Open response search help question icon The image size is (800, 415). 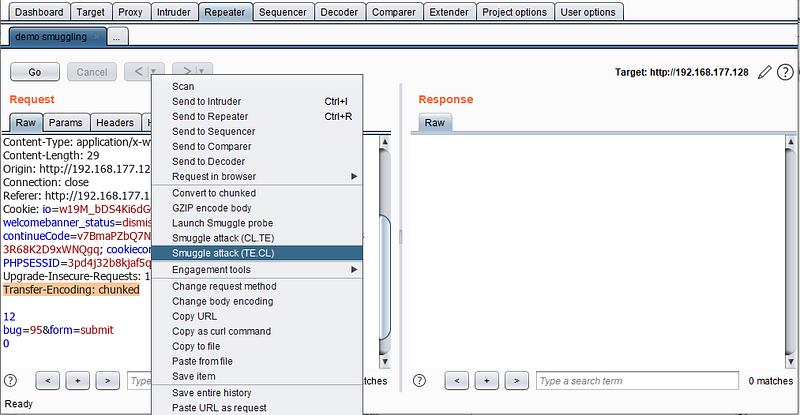pos(419,380)
